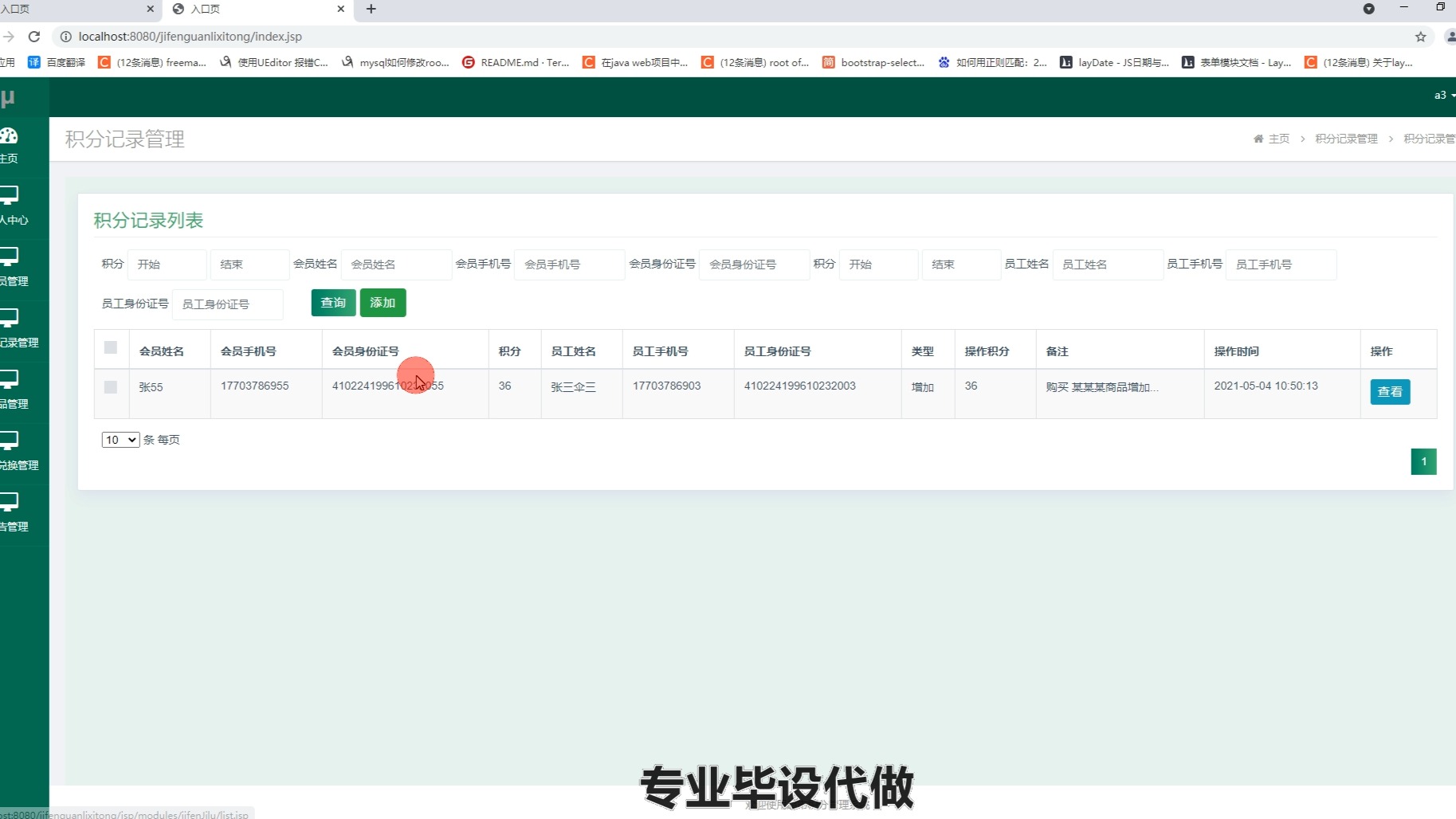Viewport: 1456px width, 819px height.
Task: Open the a3 user menu dropdown
Action: pos(1444,95)
